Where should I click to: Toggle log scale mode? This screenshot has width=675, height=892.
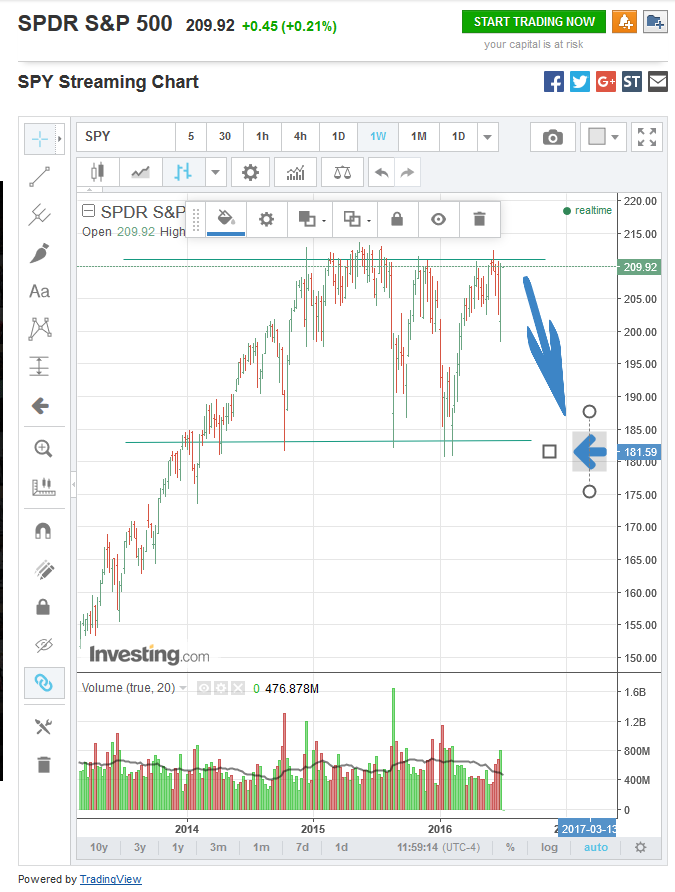[549, 847]
